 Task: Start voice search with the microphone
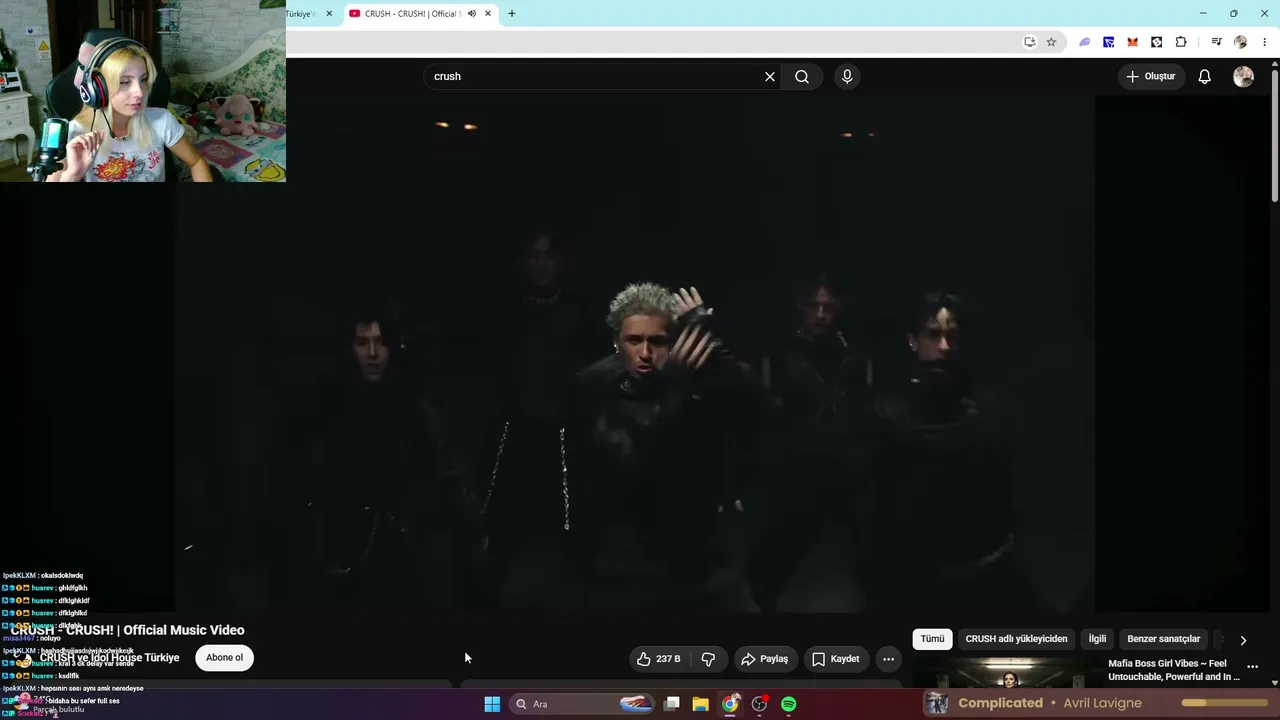tap(847, 77)
